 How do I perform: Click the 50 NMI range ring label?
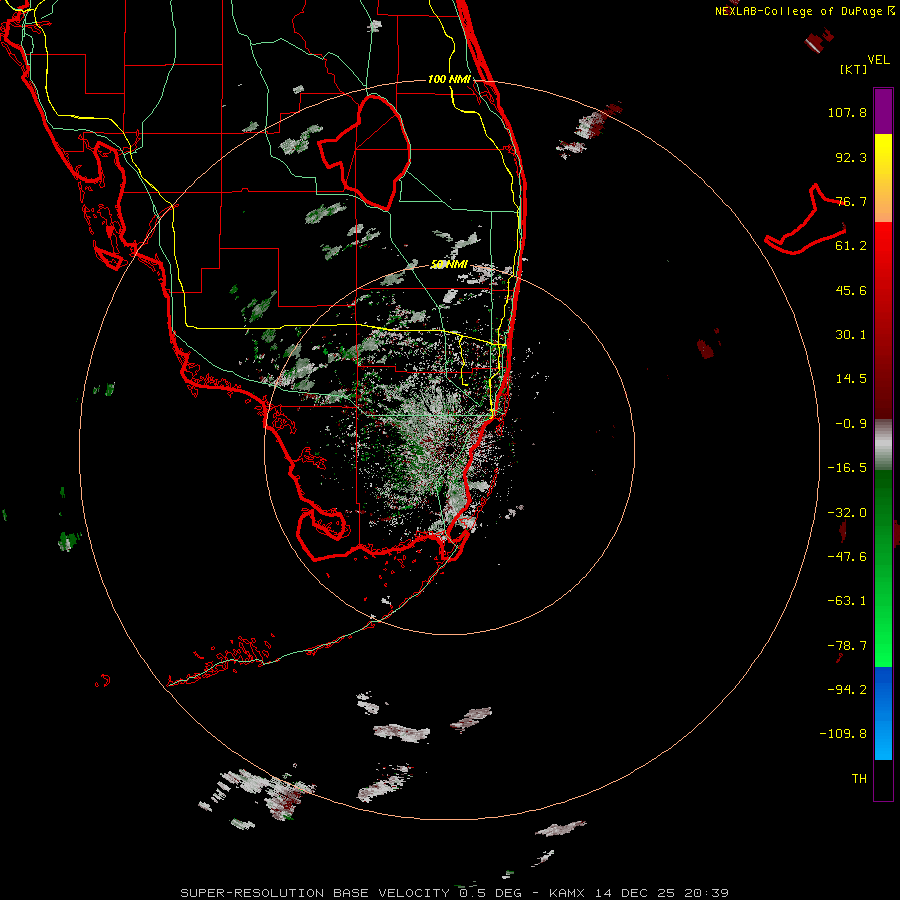click(449, 265)
